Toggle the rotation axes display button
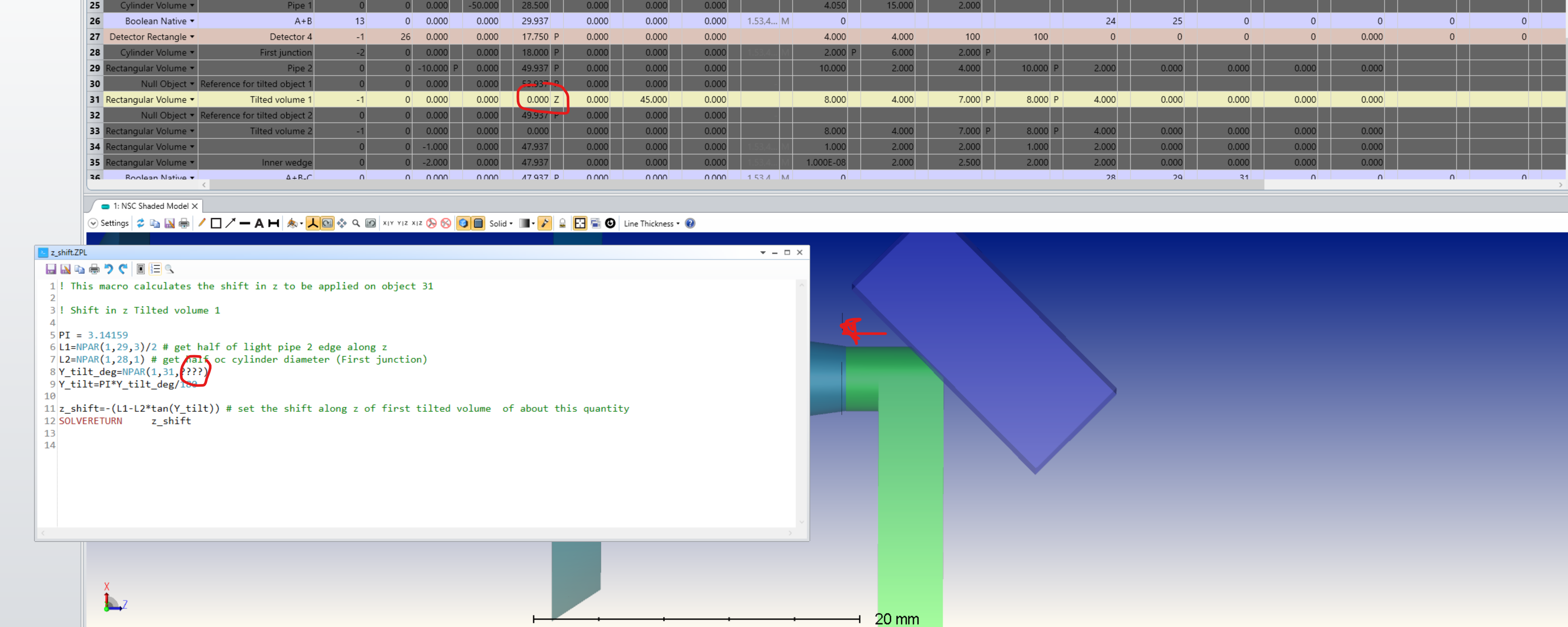 [312, 223]
